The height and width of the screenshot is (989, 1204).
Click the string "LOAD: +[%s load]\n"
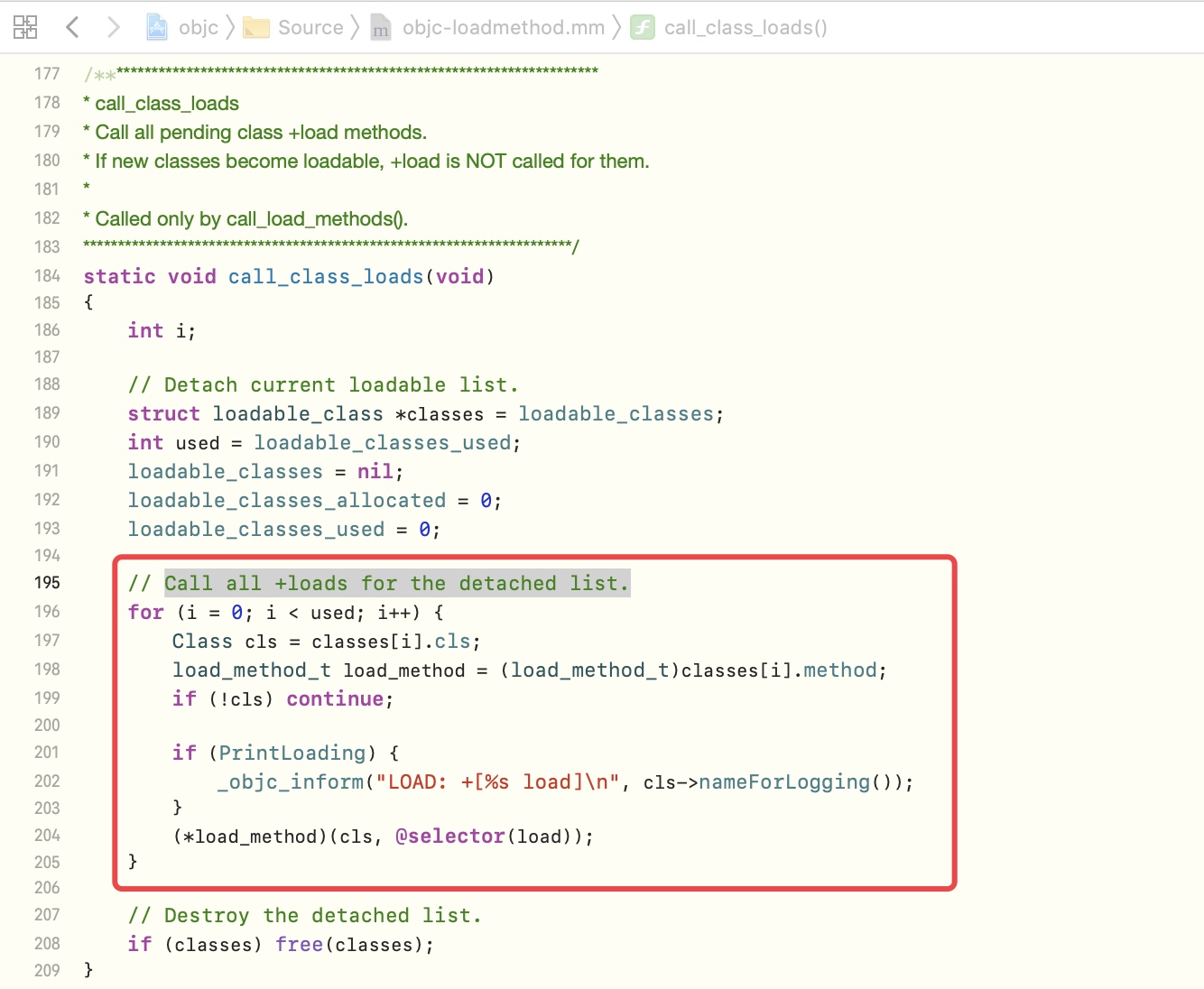[498, 781]
